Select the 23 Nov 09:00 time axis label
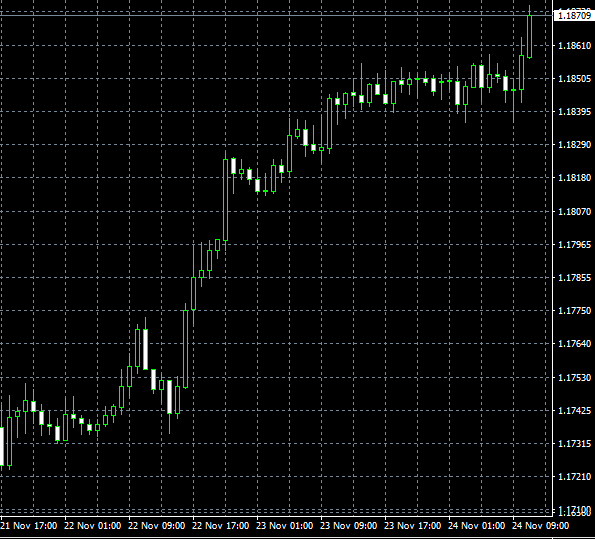The height and width of the screenshot is (540, 595). click(x=349, y=526)
